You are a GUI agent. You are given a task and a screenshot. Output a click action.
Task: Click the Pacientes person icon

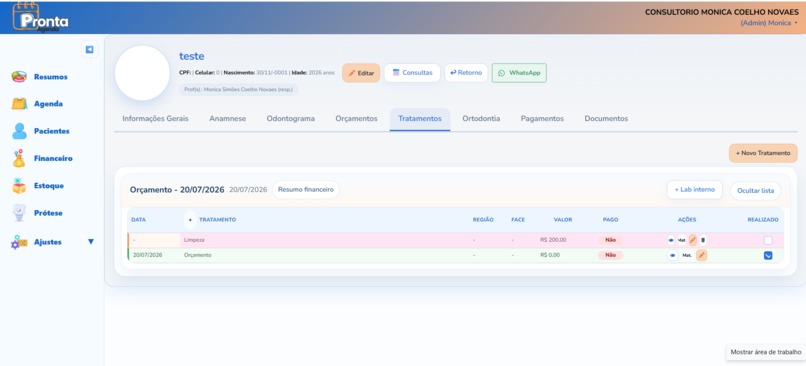[19, 131]
